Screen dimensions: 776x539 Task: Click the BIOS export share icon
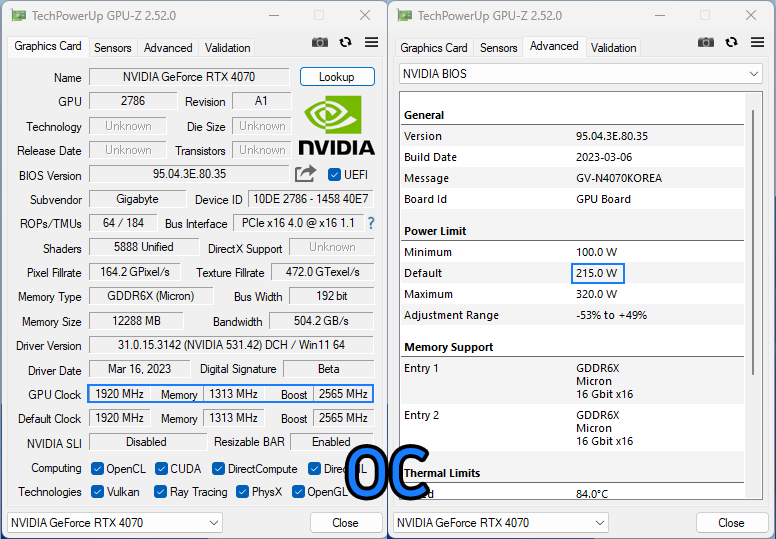pos(305,174)
